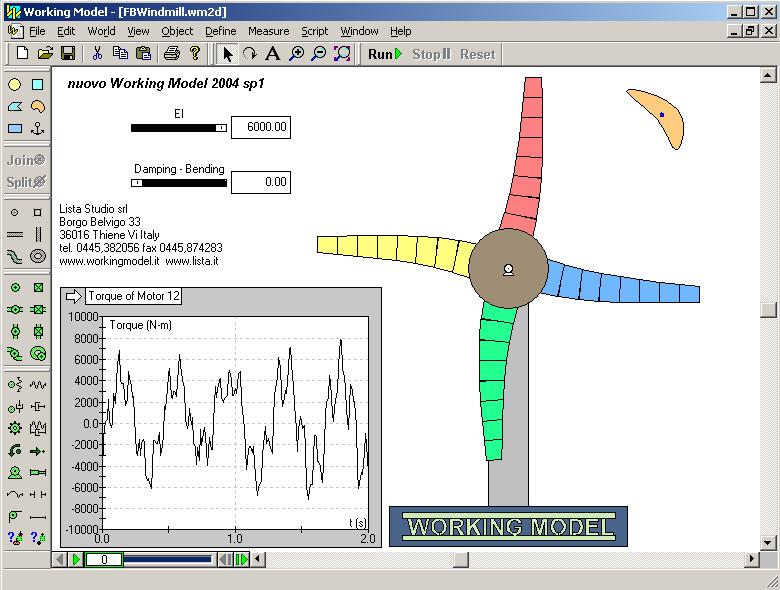Select the Closed Curved Slot Joint tool
This screenshot has width=780, height=590.
click(x=38, y=353)
